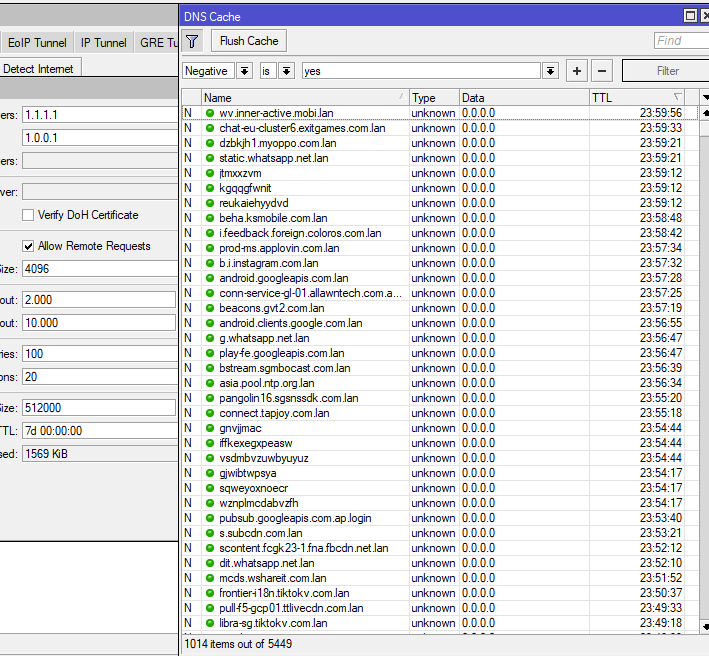Add a filter rule with plus button
This screenshot has height=656, width=709.
pos(577,71)
